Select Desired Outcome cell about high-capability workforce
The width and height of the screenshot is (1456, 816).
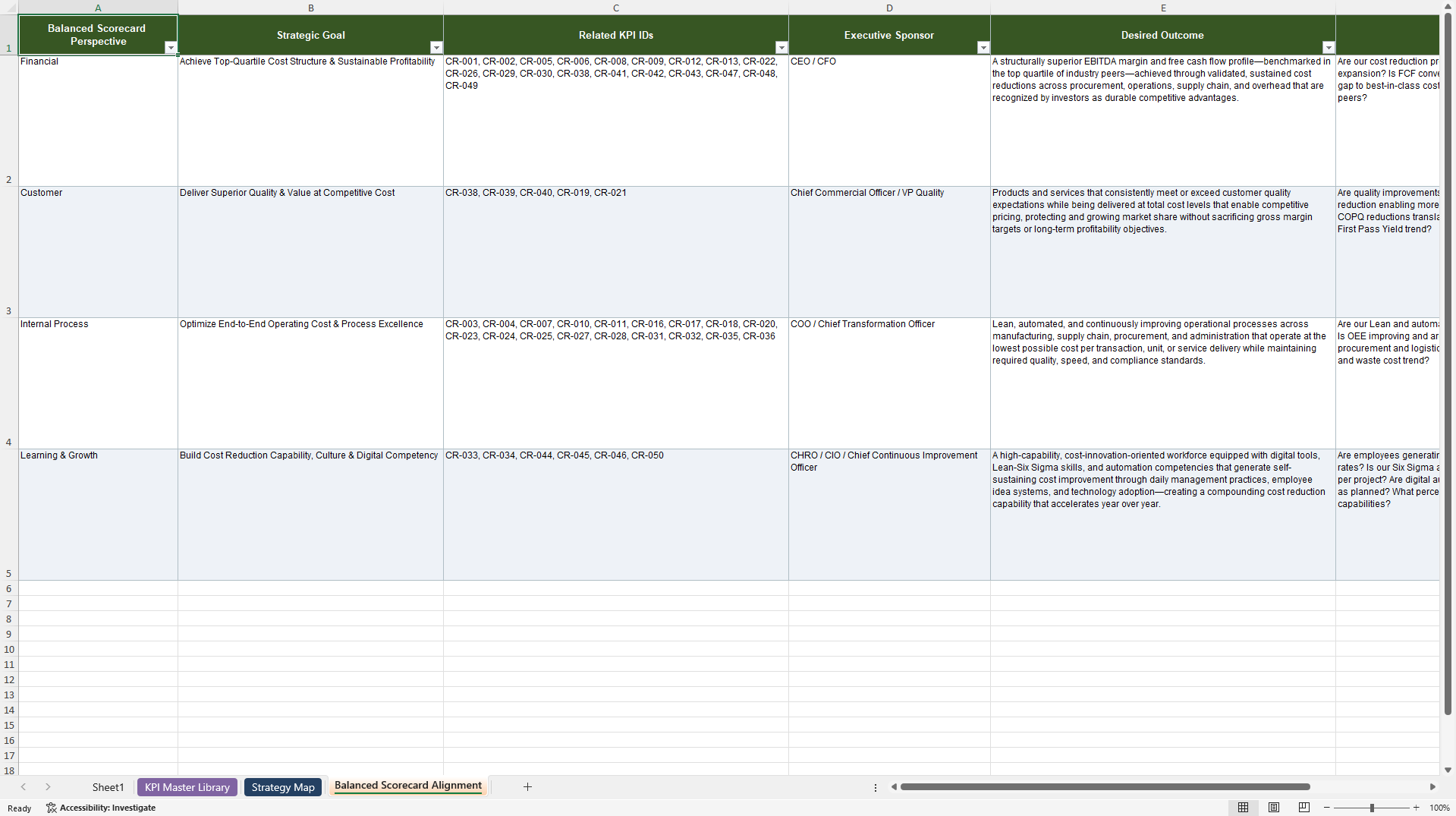click(1163, 515)
